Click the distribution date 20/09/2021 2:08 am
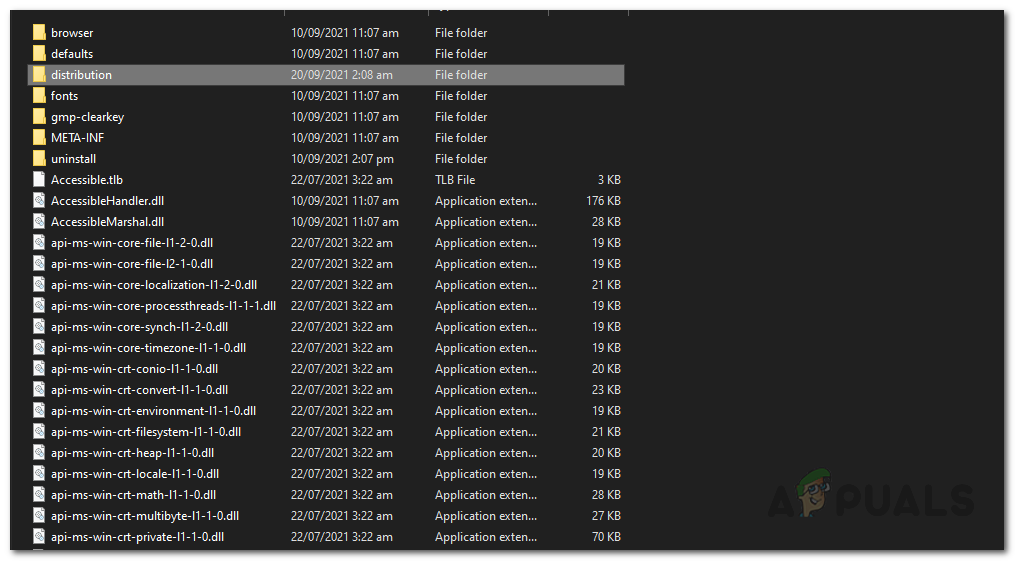Screen dimensions: 1015x561 (342, 74)
